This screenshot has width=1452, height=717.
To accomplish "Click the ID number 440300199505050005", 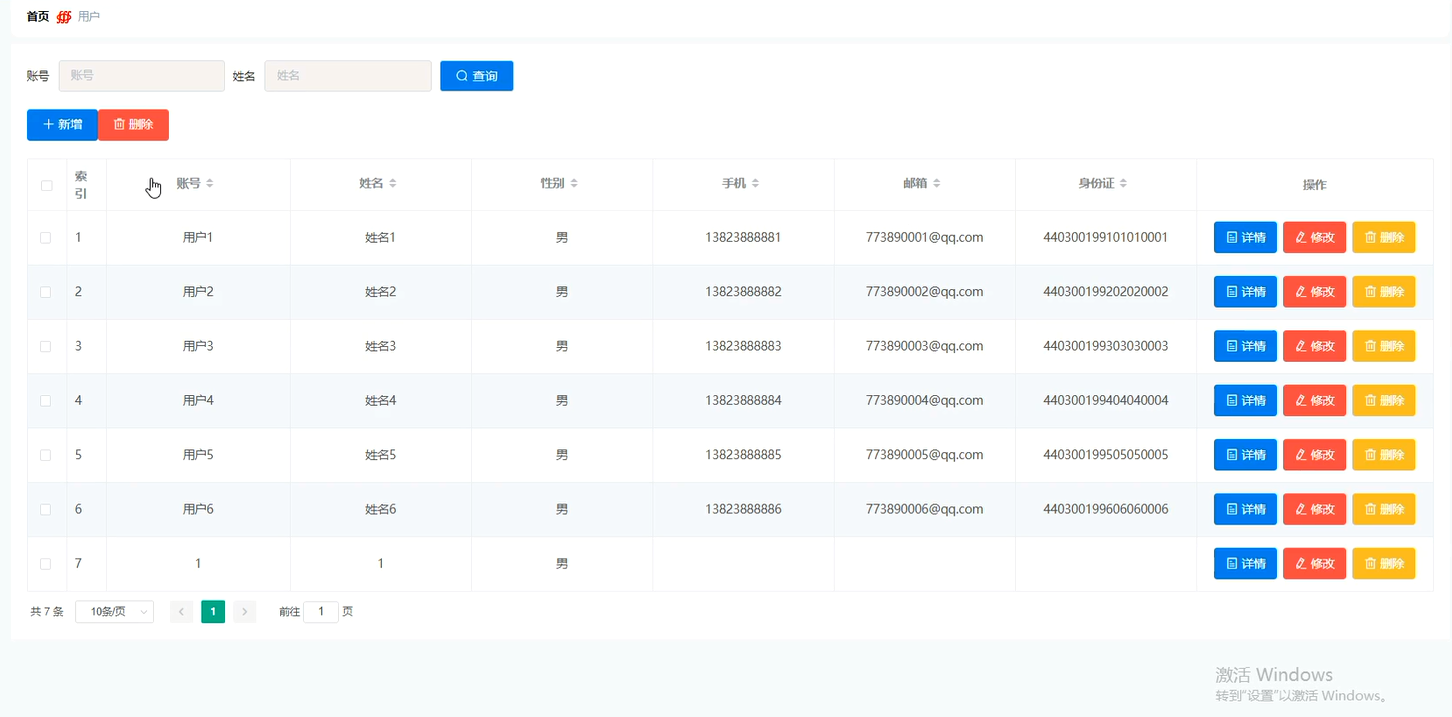I will [1106, 455].
